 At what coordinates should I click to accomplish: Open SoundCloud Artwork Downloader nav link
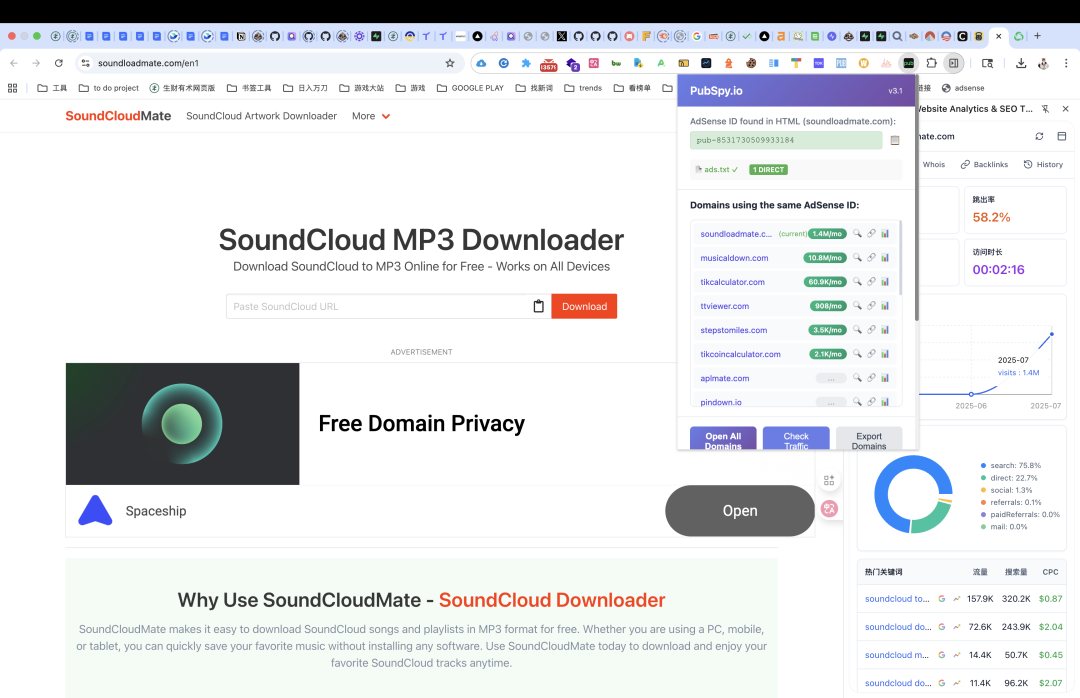[261, 116]
